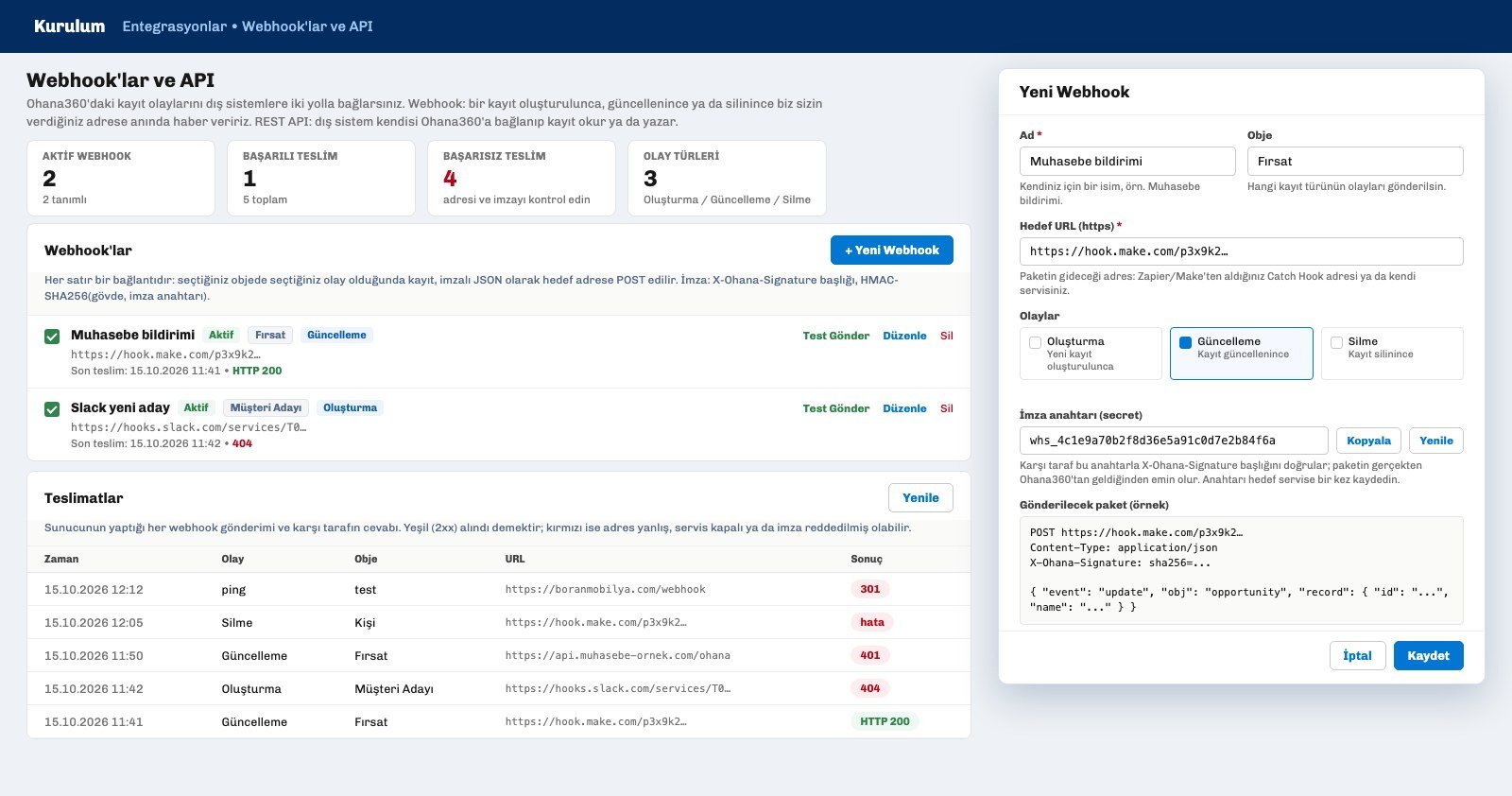Refresh the Teslimatlar list with Yenile
The width and height of the screenshot is (1512, 796).
[920, 498]
